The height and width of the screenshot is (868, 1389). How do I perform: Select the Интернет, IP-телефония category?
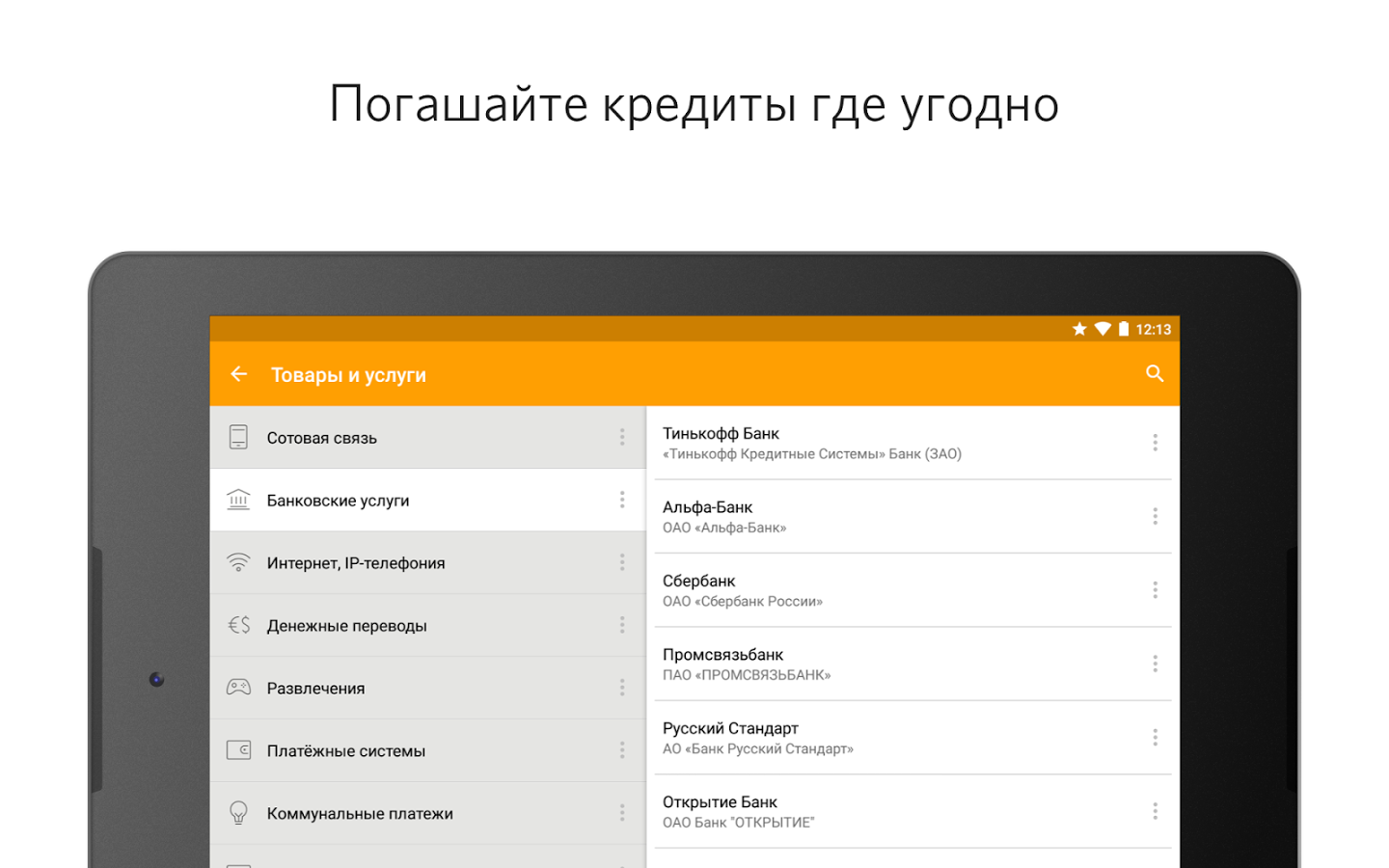click(427, 562)
